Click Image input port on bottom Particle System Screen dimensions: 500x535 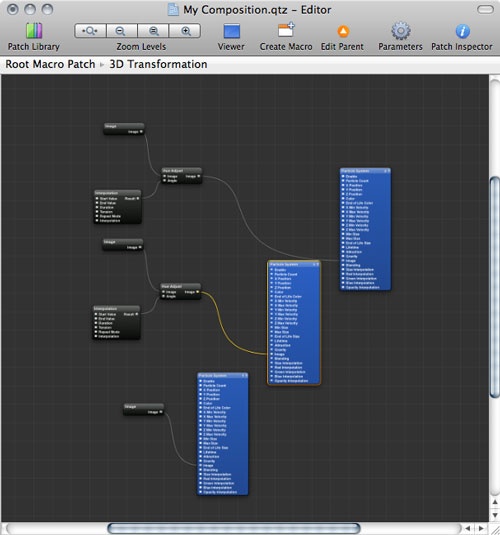pyautogui.click(x=201, y=465)
